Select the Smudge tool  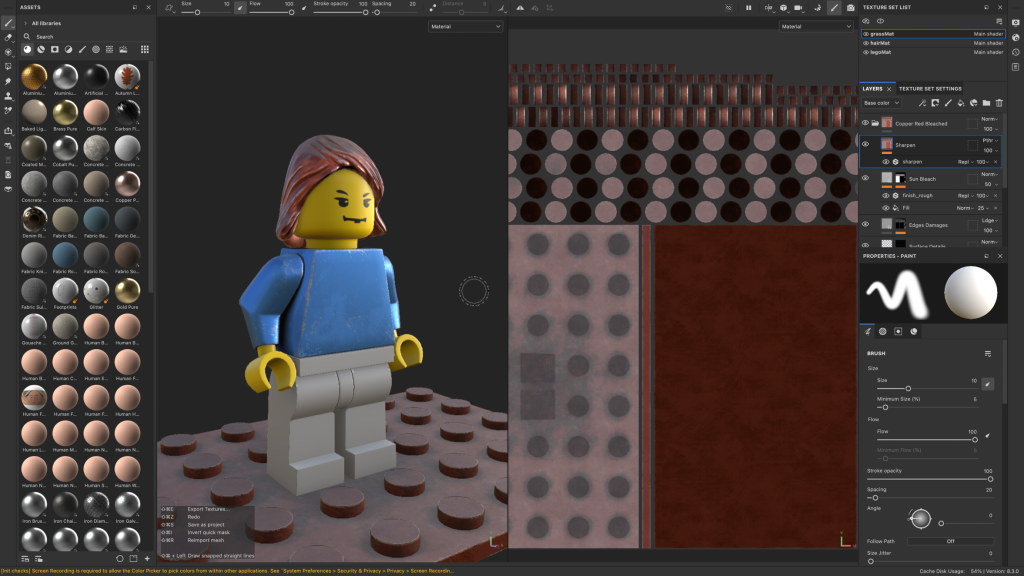click(x=8, y=81)
